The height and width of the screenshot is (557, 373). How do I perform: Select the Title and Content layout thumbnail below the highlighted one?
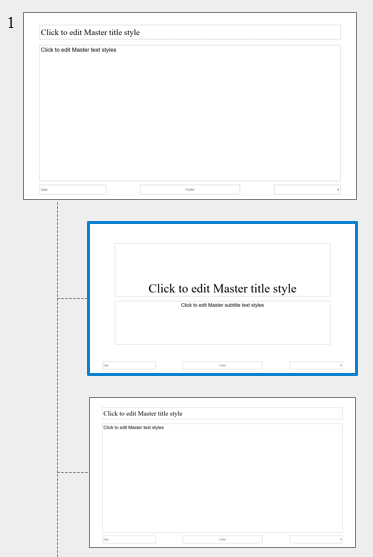(x=222, y=472)
